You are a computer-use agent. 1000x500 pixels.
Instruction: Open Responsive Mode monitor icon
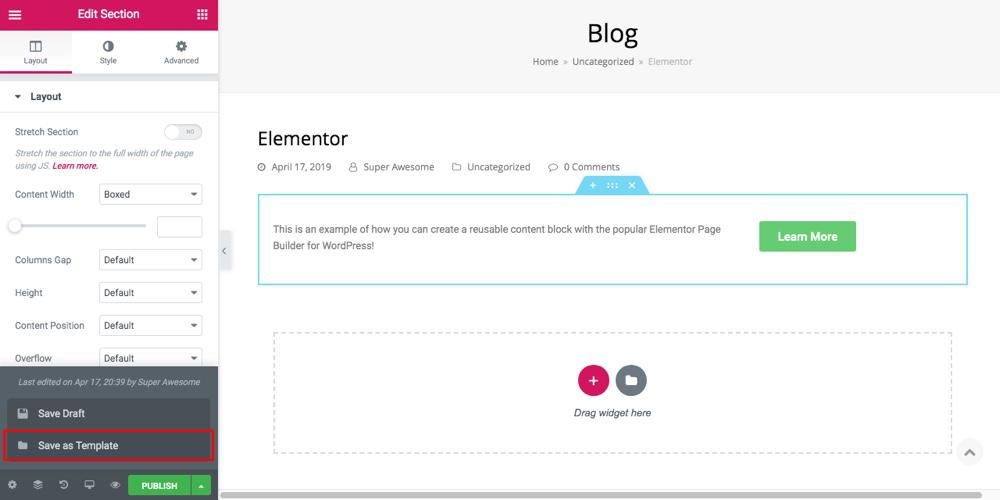pos(89,485)
